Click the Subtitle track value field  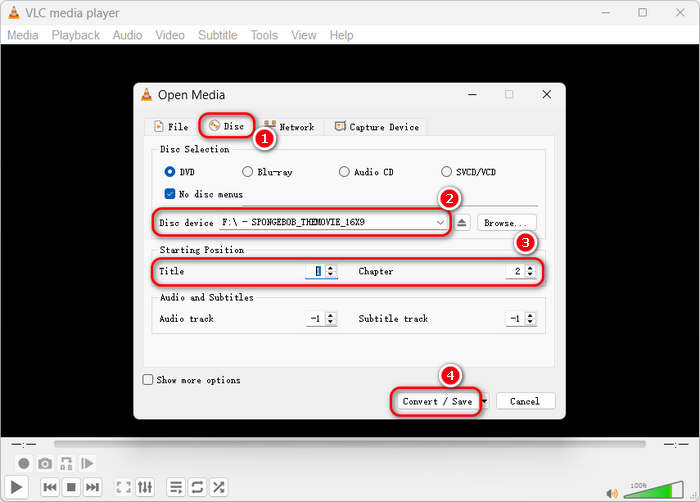516,318
